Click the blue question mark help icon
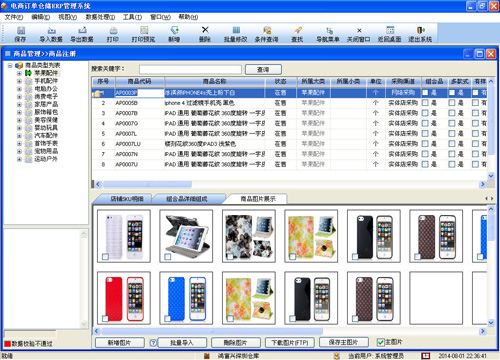The height and width of the screenshot is (360, 500). (x=153, y=343)
